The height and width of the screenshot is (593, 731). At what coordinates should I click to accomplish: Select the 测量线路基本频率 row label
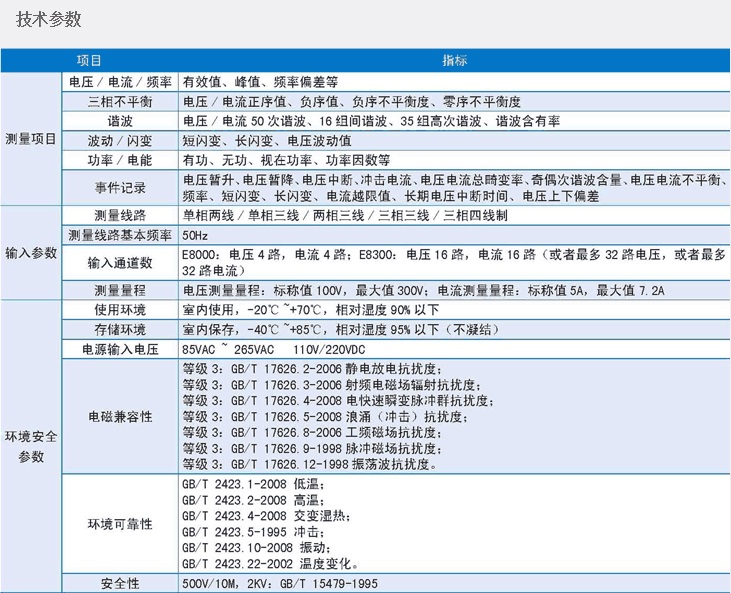click(x=119, y=234)
